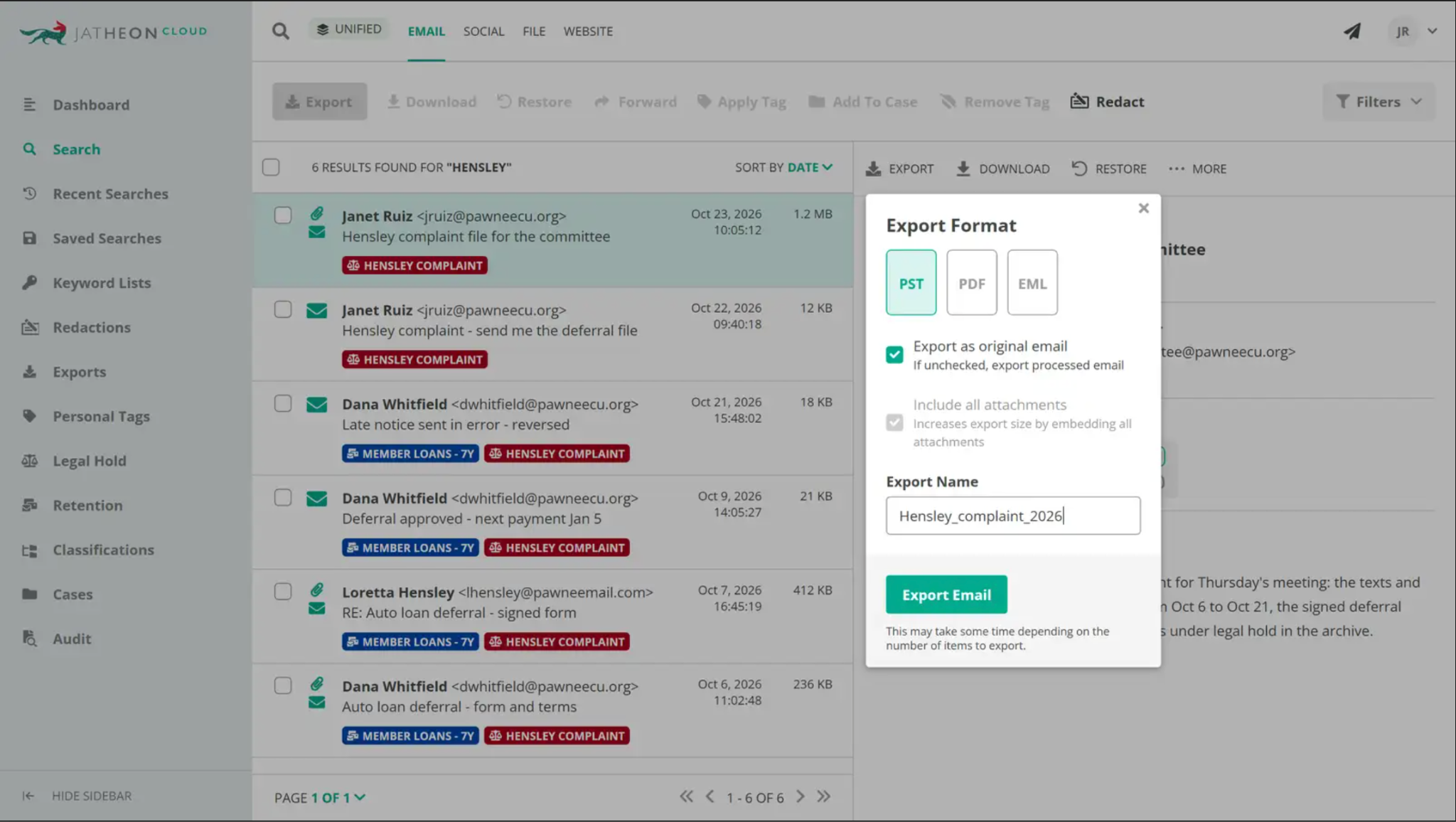Close the Export Format dialog
This screenshot has height=822, width=1456.
coord(1143,208)
